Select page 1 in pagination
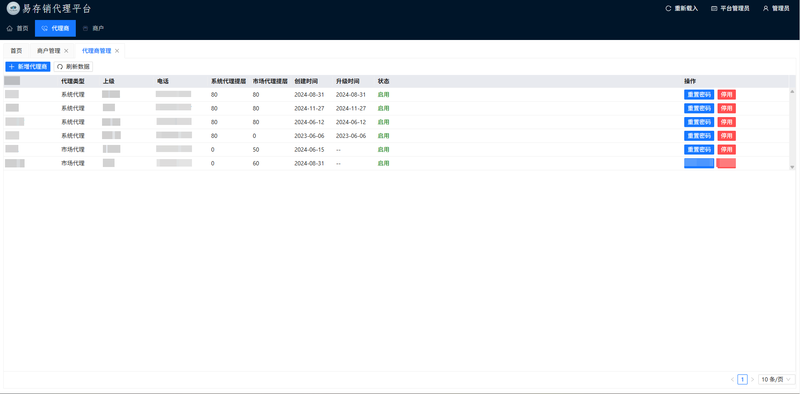 pos(742,380)
